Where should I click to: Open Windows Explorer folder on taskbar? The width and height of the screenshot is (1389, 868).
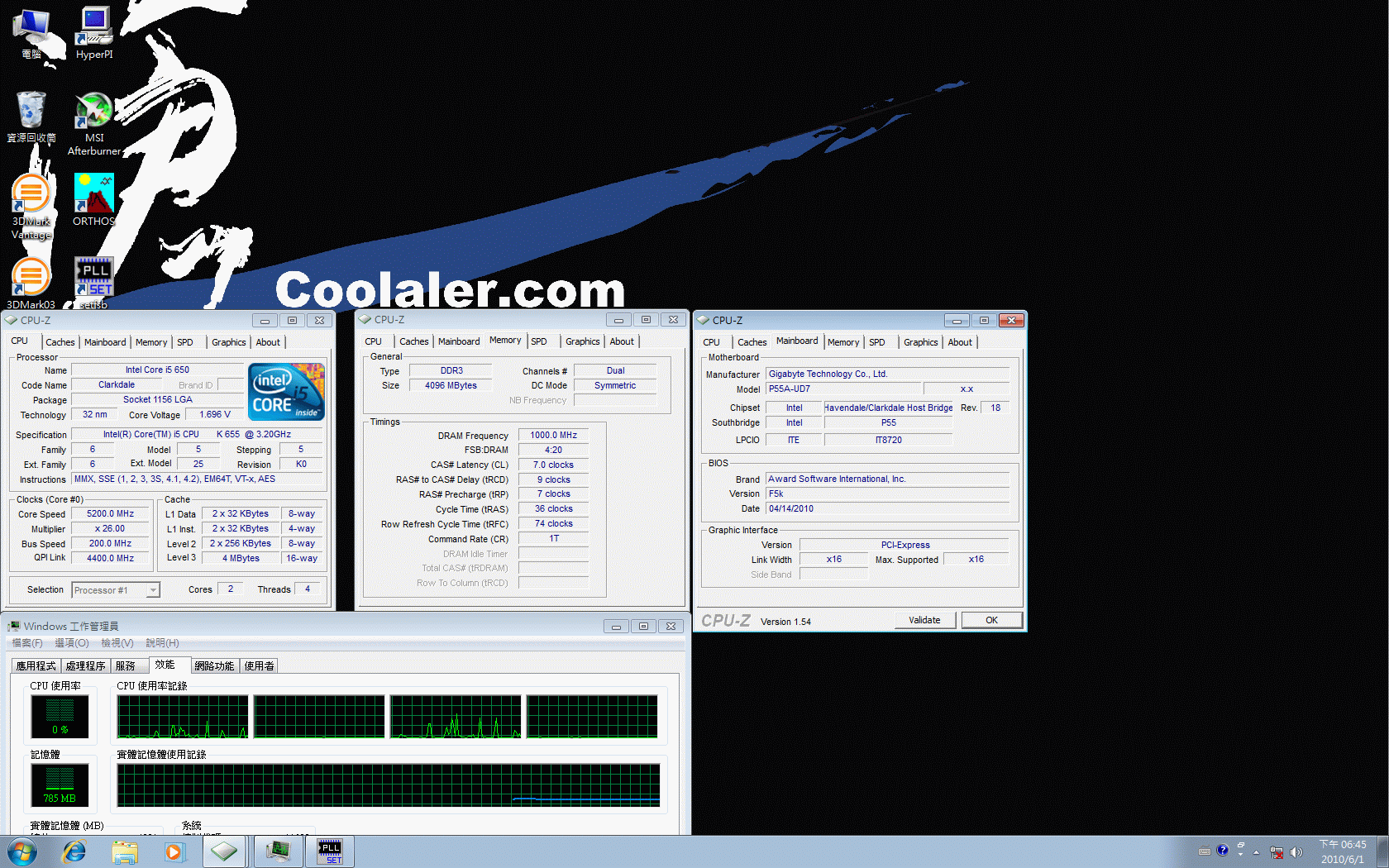[125, 851]
